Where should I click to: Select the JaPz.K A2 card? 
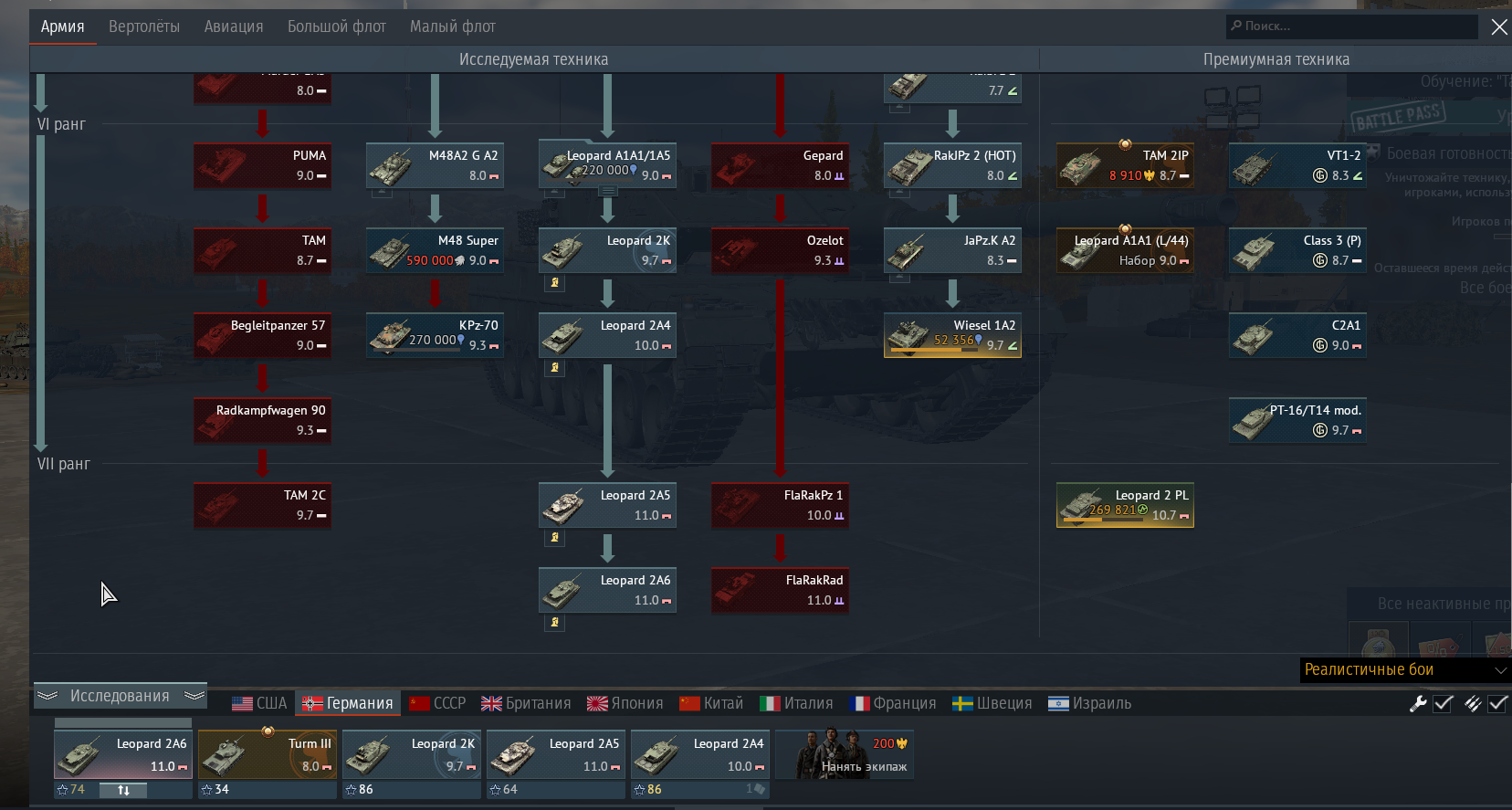(952, 250)
